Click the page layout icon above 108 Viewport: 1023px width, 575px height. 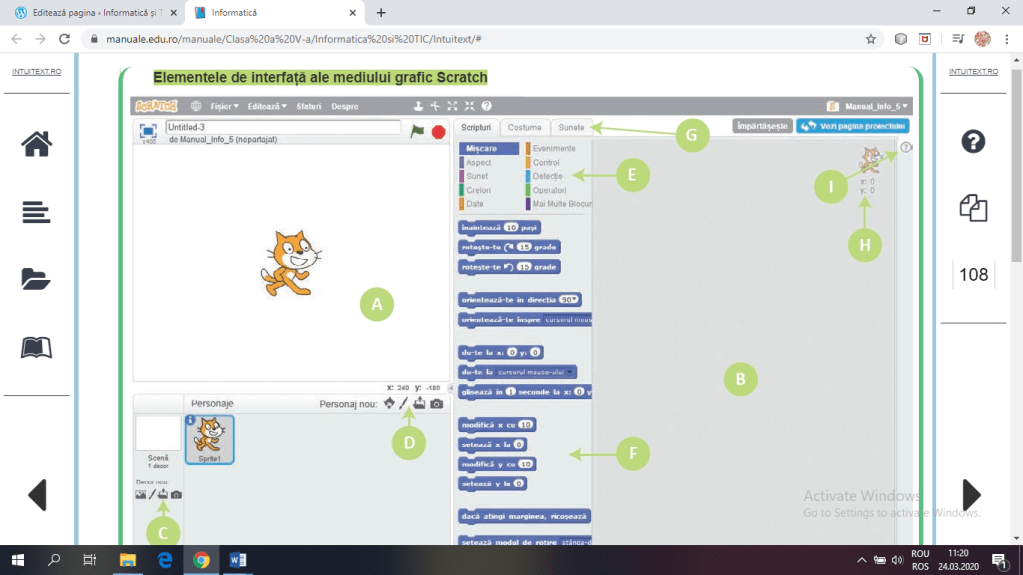click(973, 208)
